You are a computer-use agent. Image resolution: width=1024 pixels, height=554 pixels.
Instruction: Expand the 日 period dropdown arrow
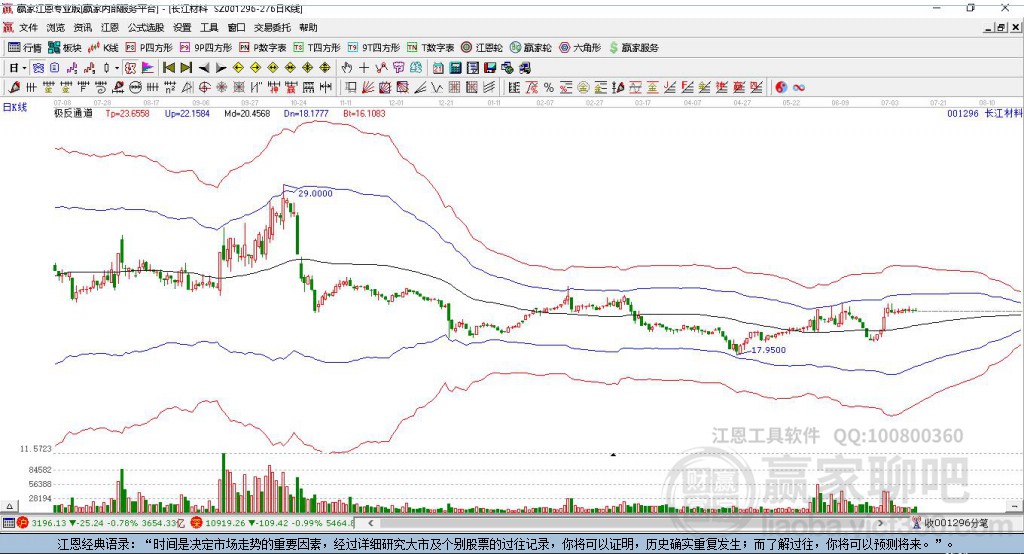pos(24,68)
